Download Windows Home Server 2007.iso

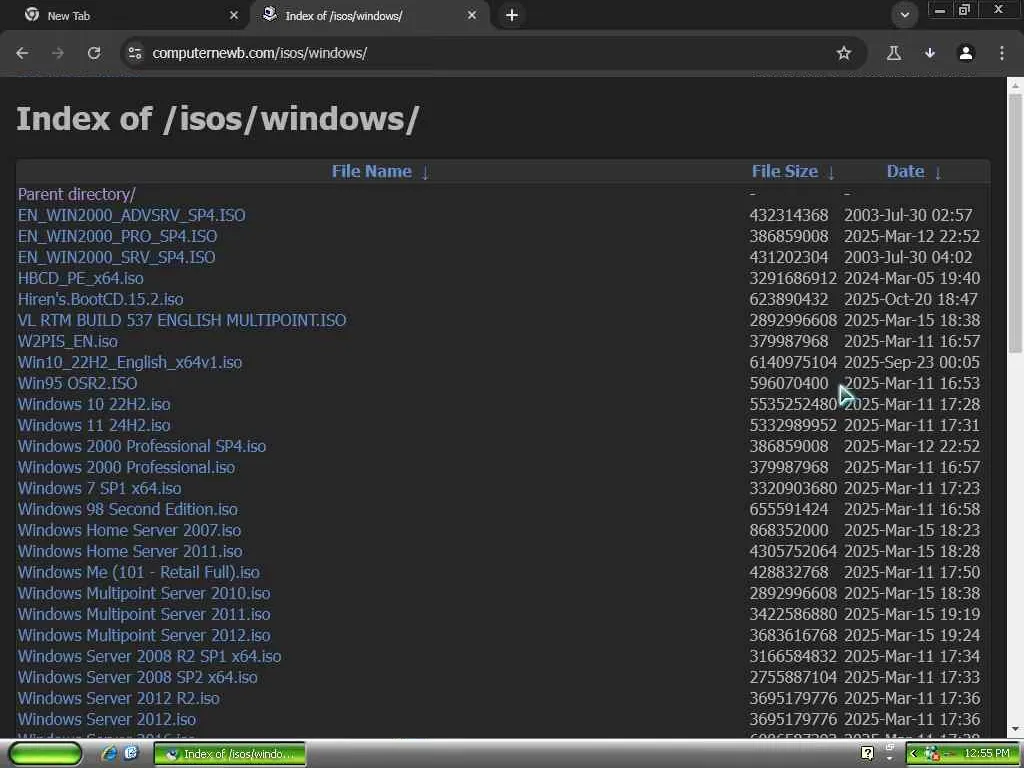click(129, 530)
